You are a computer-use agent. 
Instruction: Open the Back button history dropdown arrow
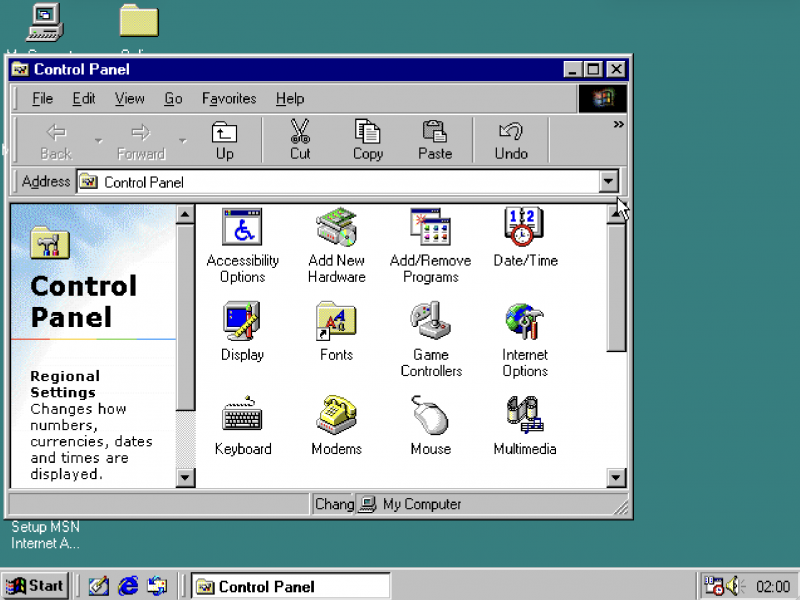click(98, 141)
